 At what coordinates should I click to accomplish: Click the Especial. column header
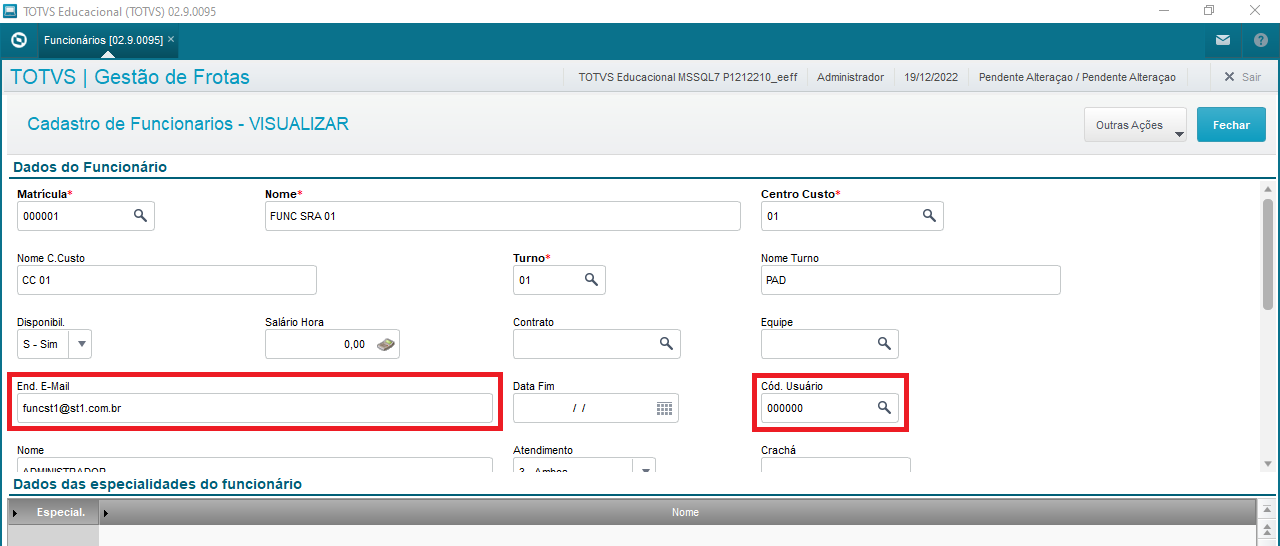click(x=54, y=512)
